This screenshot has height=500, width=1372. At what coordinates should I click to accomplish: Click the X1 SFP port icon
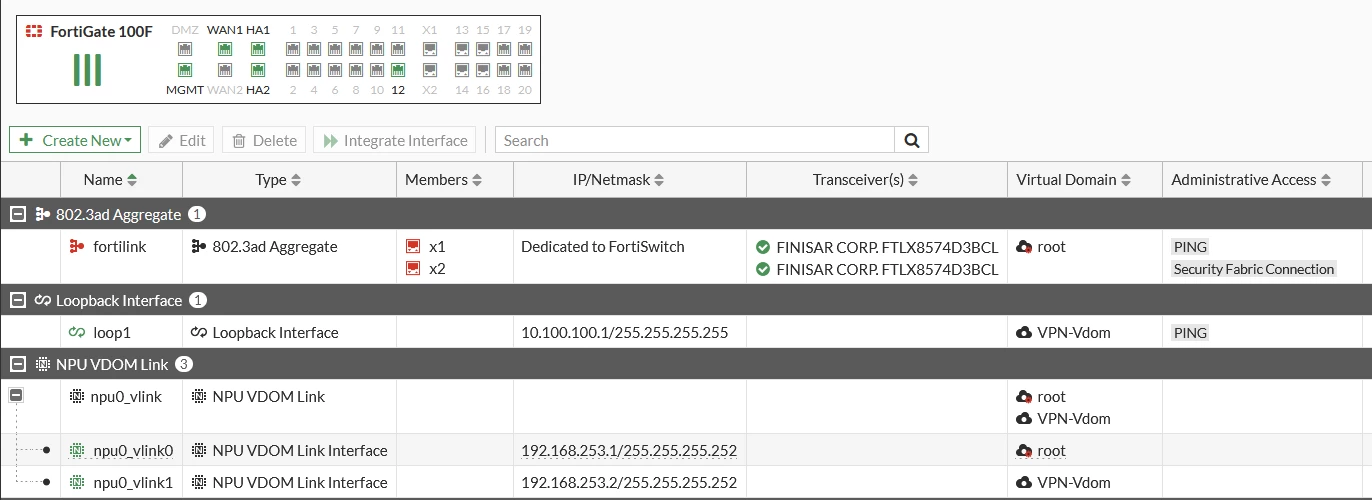click(430, 48)
